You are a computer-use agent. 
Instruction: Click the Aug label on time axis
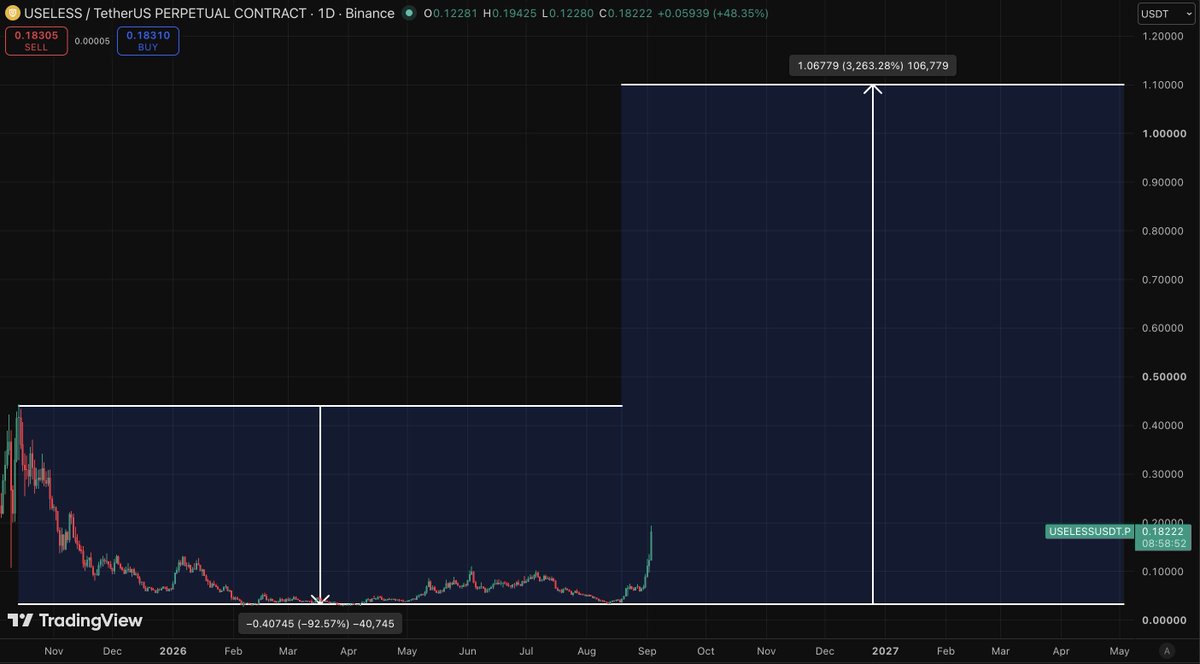point(587,650)
